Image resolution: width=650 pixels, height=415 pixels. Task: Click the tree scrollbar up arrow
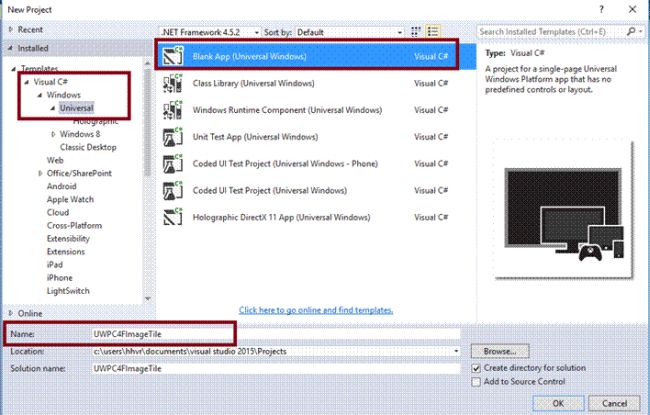click(148, 63)
